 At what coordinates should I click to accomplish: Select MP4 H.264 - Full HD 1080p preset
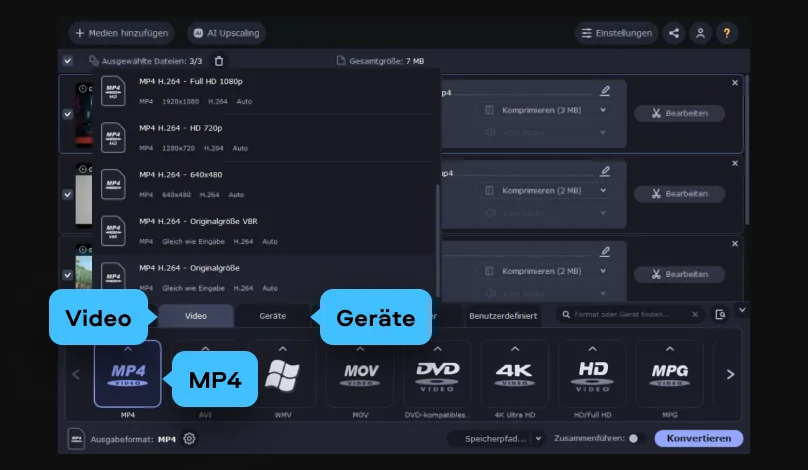tap(265, 91)
